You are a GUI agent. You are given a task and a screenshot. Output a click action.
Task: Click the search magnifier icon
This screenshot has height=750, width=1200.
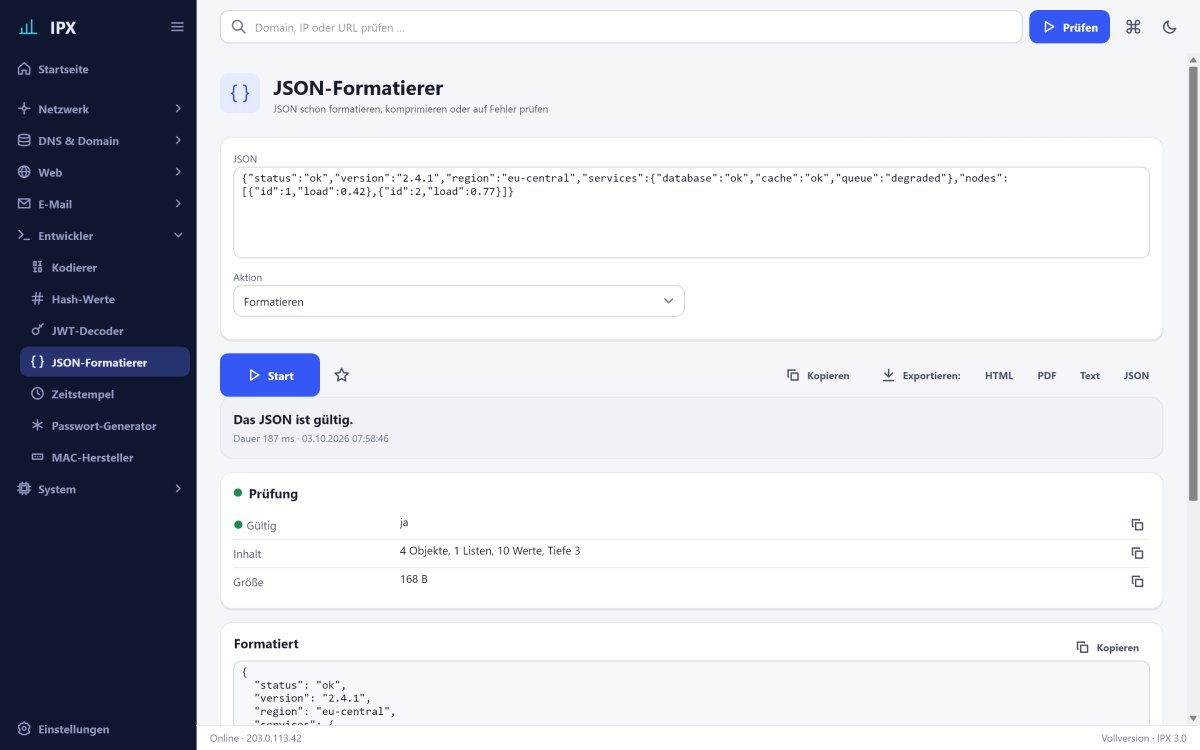pos(238,27)
